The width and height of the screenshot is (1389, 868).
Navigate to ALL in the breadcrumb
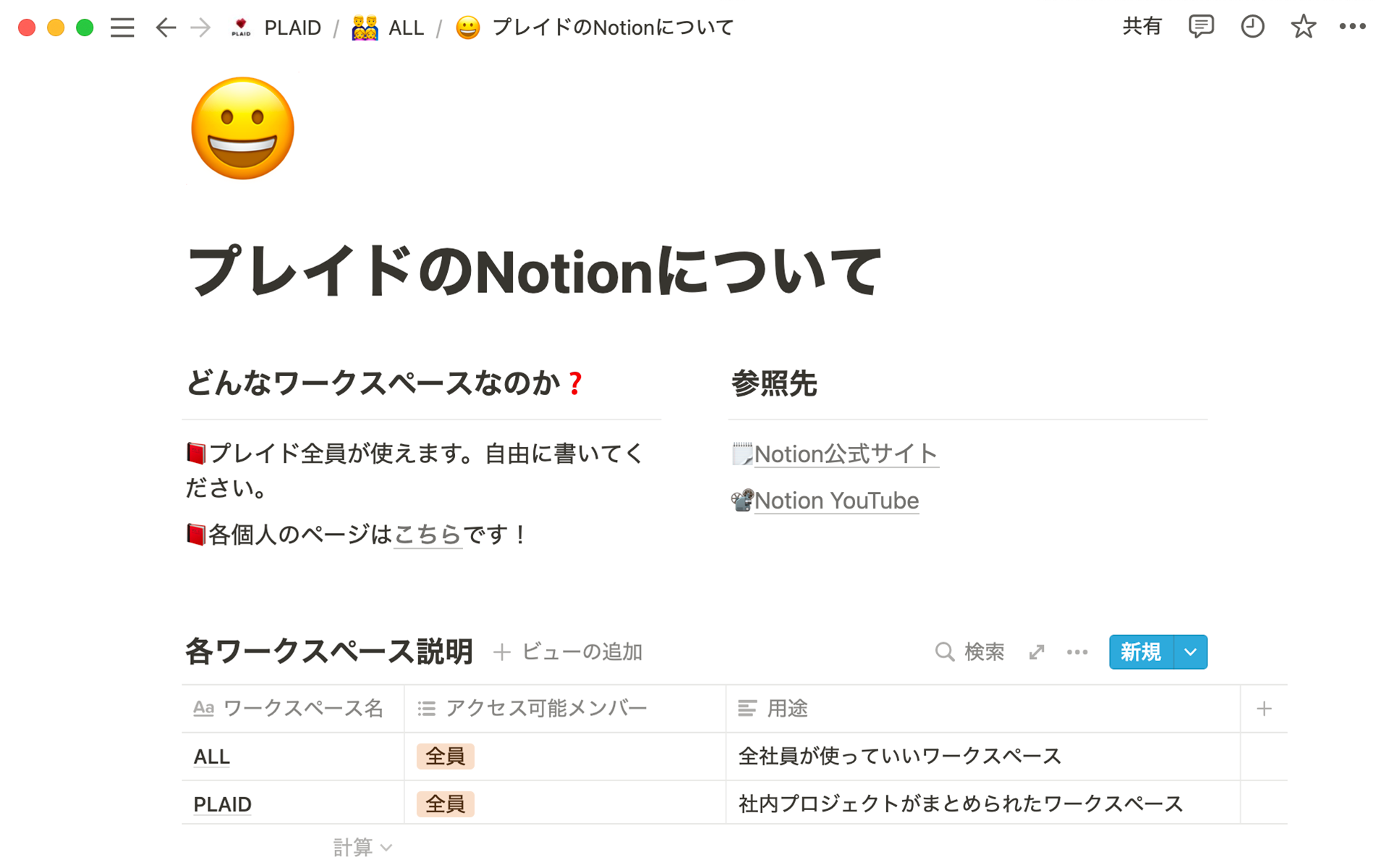point(406,27)
